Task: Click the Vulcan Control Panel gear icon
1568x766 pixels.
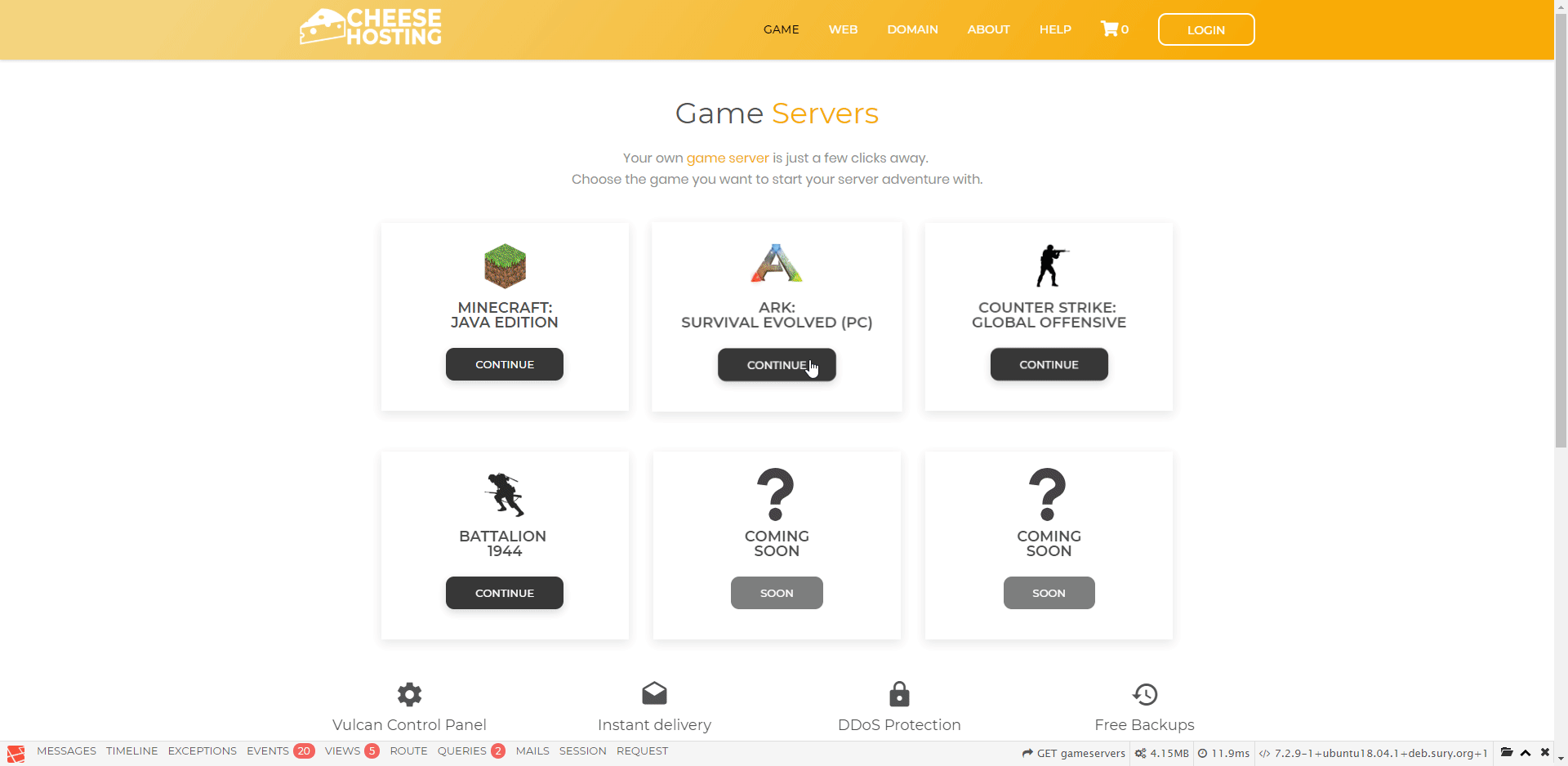Action: click(x=409, y=694)
